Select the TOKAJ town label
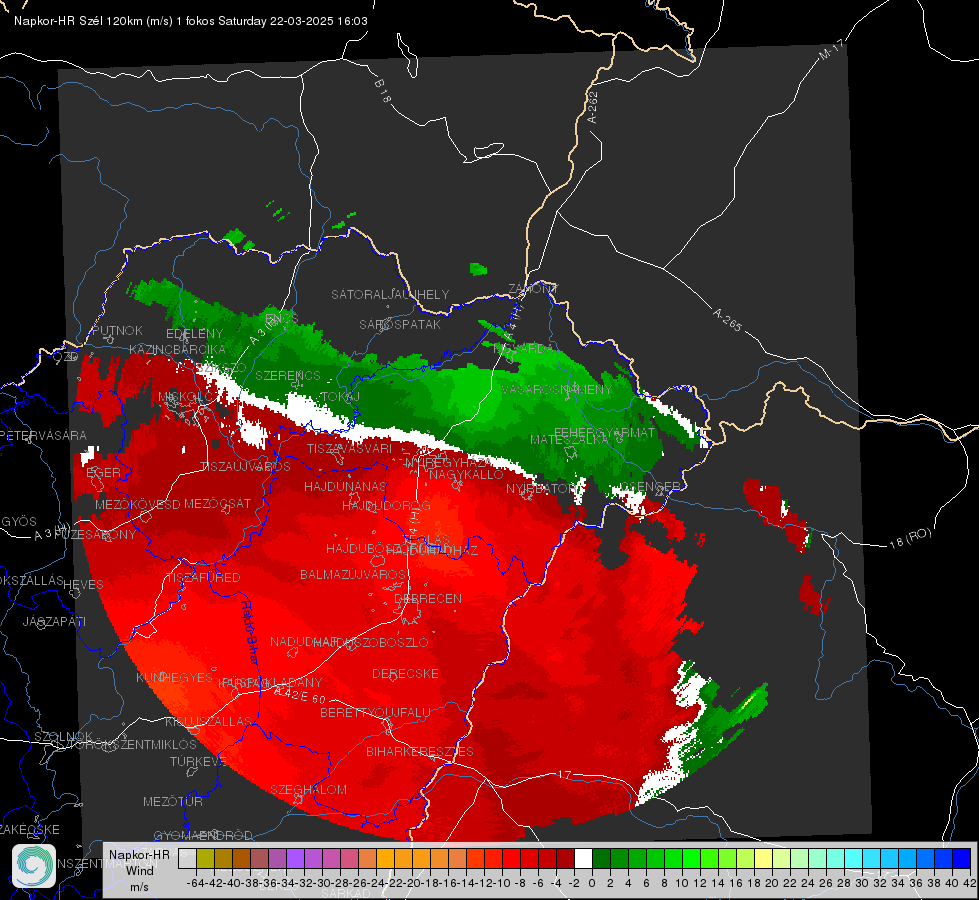The image size is (979, 900). [x=340, y=397]
